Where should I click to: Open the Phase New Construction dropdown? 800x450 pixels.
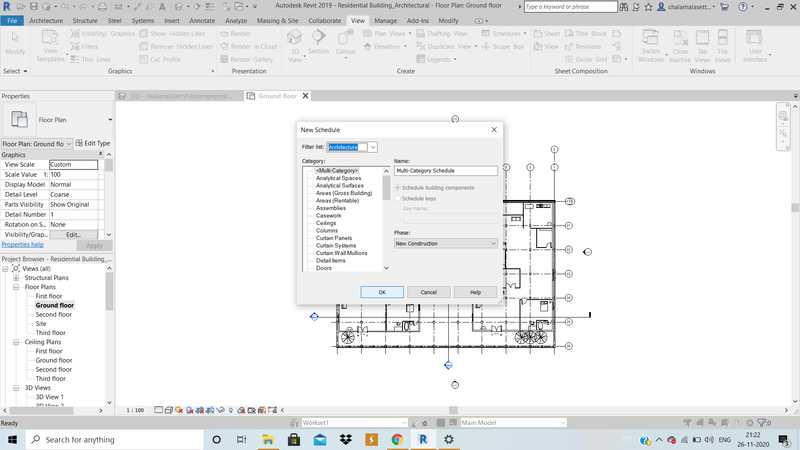click(x=445, y=243)
